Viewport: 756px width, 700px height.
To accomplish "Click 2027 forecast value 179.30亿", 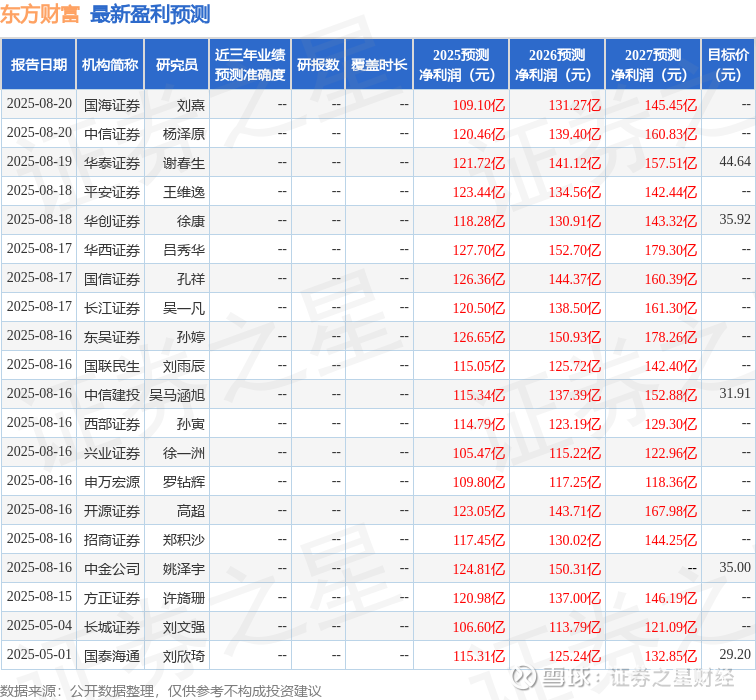I will pyautogui.click(x=671, y=250).
